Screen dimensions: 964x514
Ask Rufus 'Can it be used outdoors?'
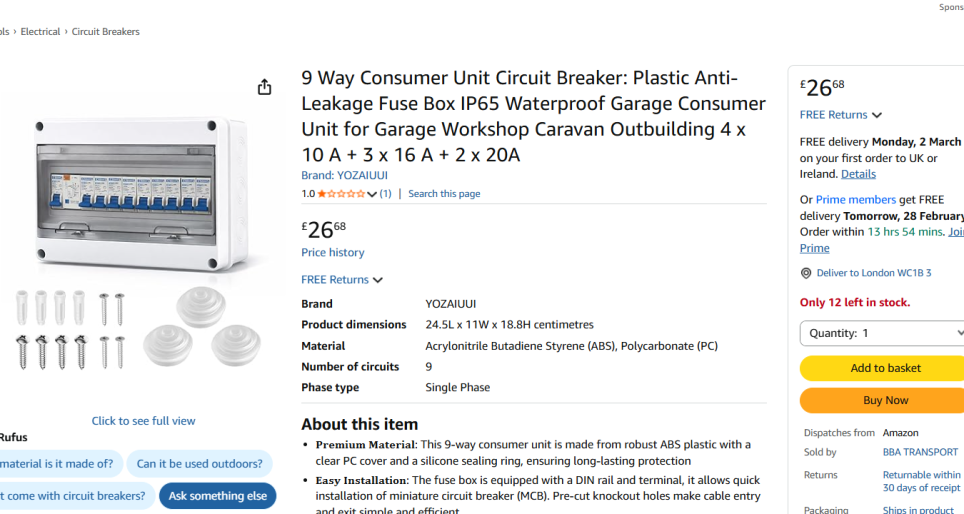click(x=199, y=464)
